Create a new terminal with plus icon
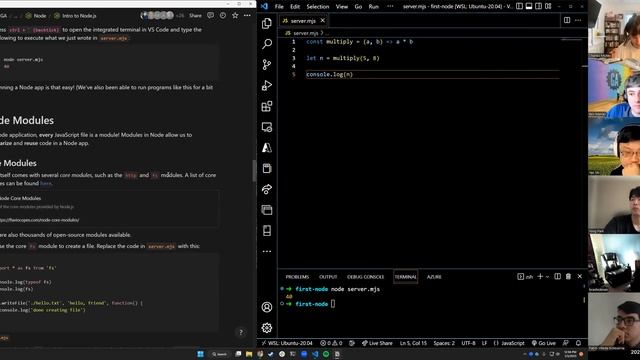640x360 pixels. pos(540,276)
